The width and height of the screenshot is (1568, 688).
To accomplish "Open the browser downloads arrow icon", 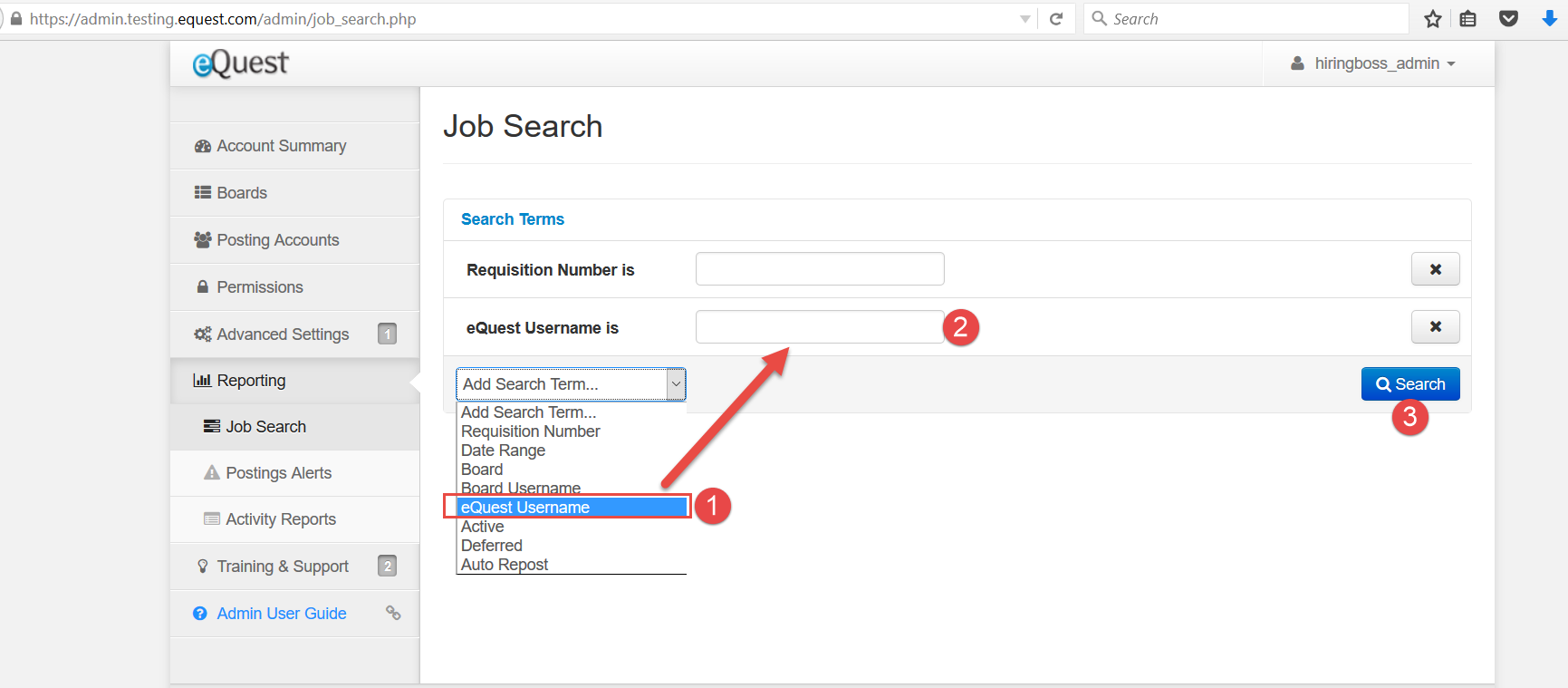I will (x=1550, y=19).
